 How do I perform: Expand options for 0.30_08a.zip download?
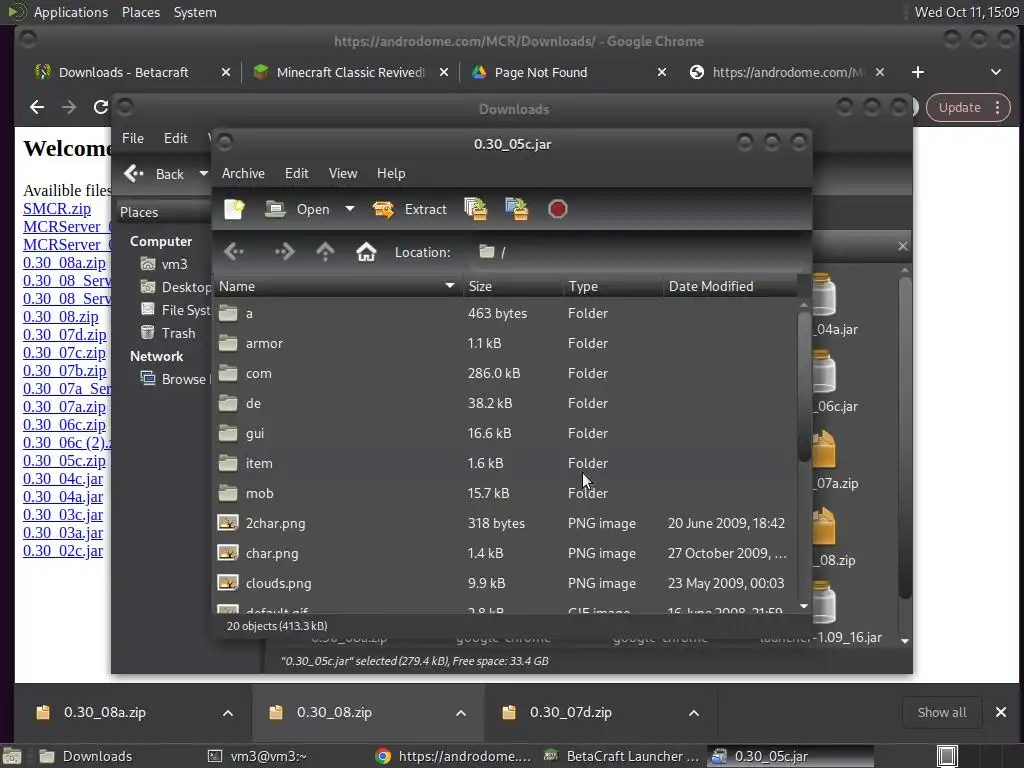[228, 713]
